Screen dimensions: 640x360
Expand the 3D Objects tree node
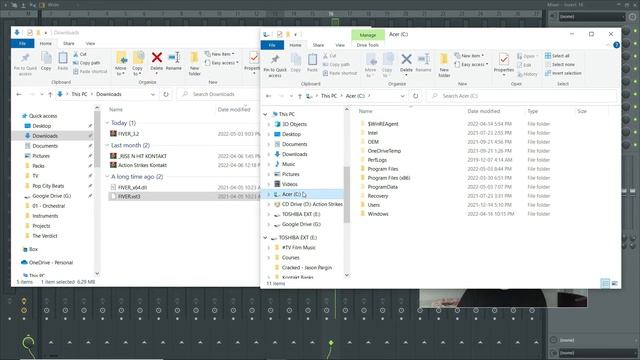pos(269,124)
